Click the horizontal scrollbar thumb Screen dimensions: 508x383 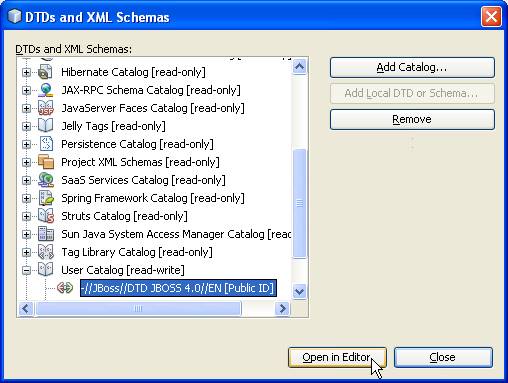(138, 308)
